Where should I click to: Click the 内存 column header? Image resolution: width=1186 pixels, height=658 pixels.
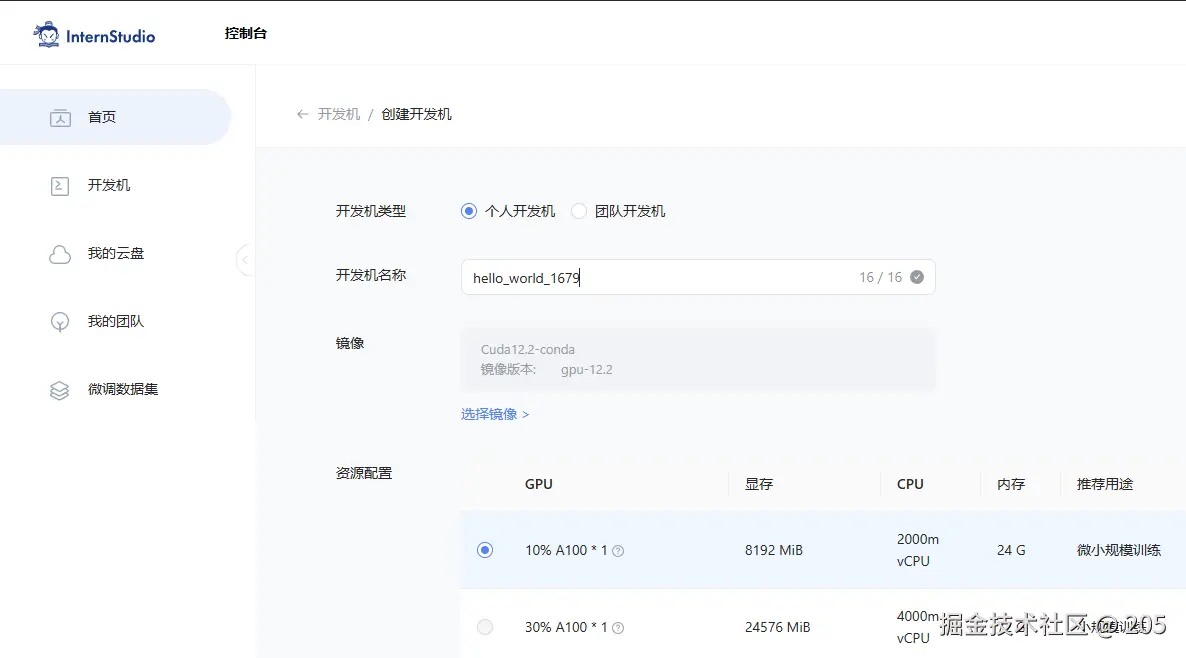click(1011, 484)
